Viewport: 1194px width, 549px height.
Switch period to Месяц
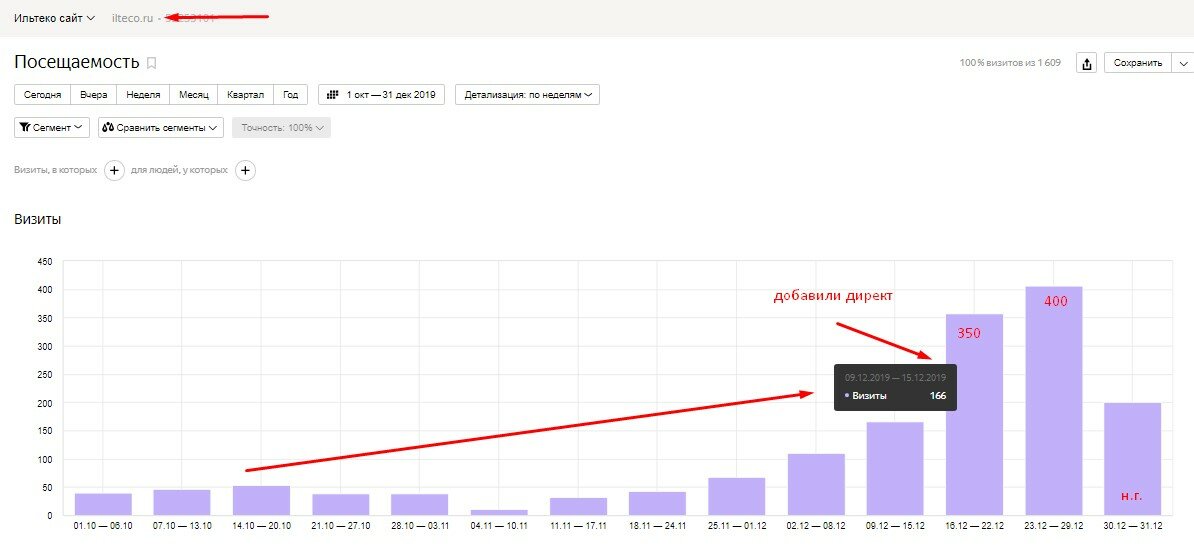coord(193,95)
